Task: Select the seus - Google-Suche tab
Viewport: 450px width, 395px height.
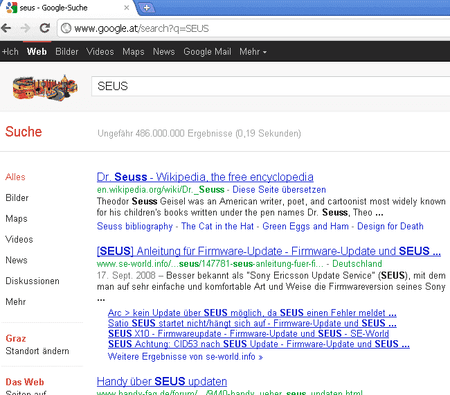Action: 67,8
